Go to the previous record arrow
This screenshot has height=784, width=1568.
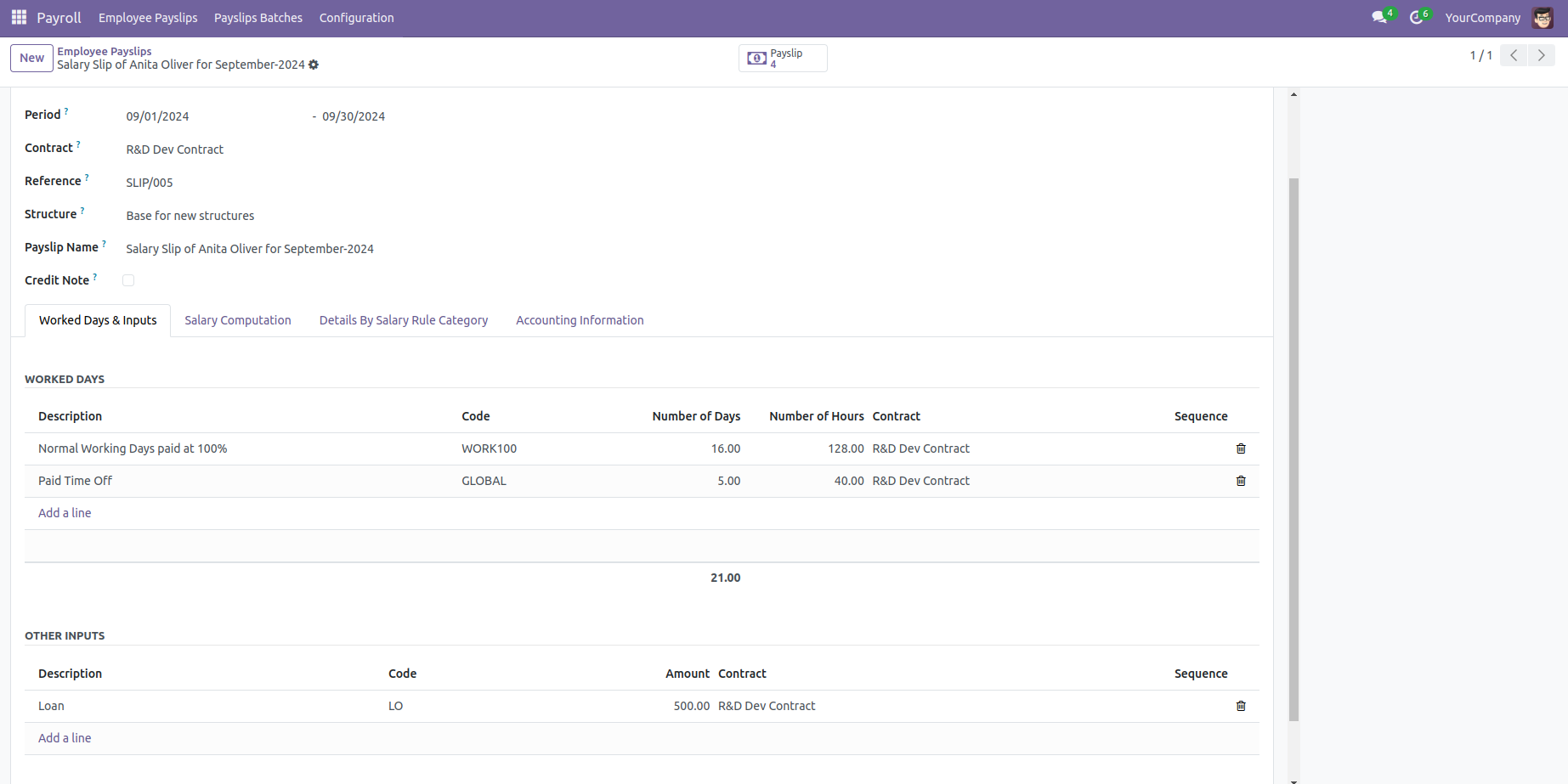1514,55
